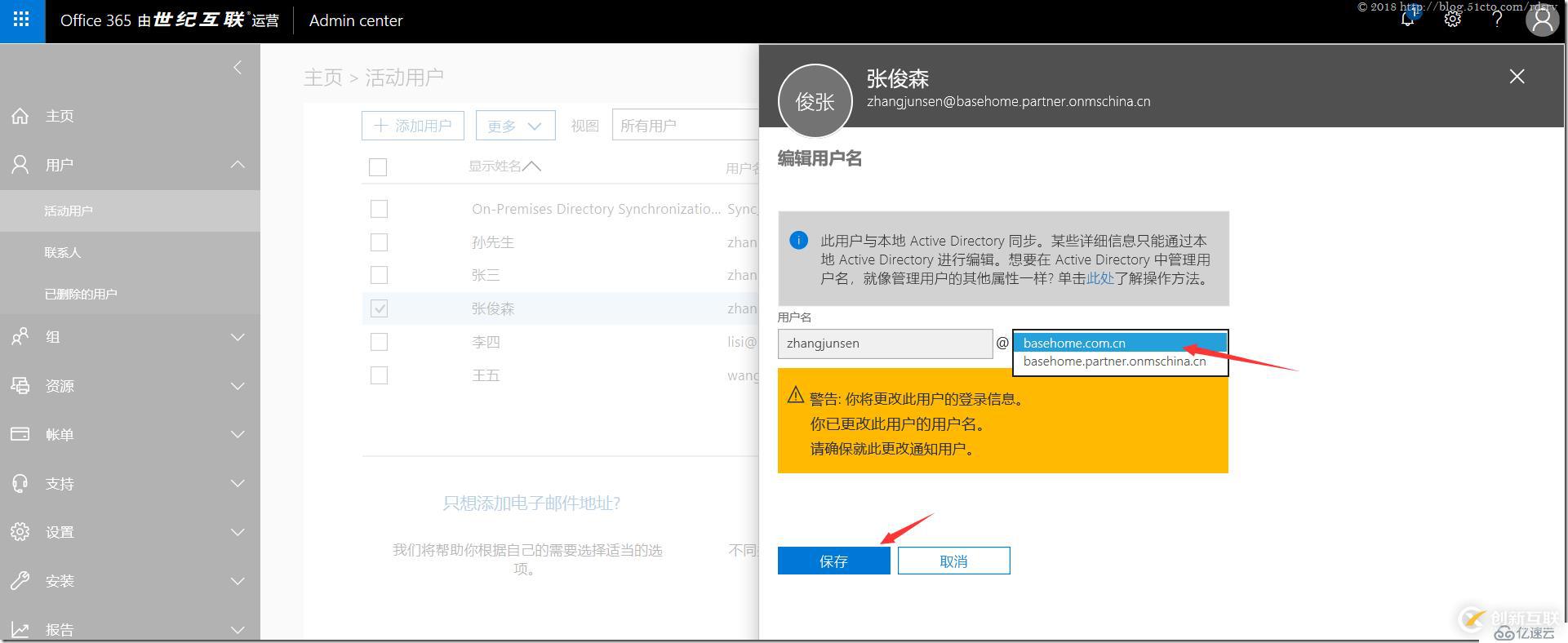Click the 添加用户 button
This screenshot has height=643, width=1568.
coord(413,126)
